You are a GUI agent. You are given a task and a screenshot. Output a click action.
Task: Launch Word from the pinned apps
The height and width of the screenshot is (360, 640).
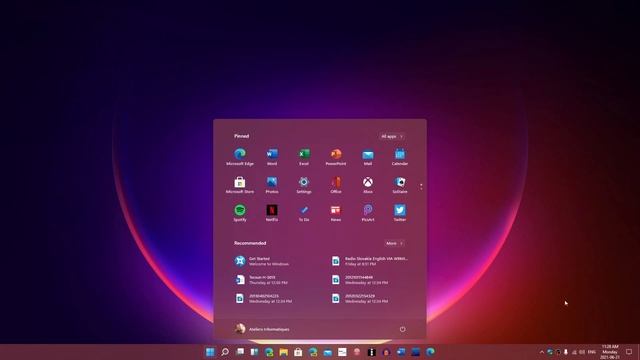[272, 157]
